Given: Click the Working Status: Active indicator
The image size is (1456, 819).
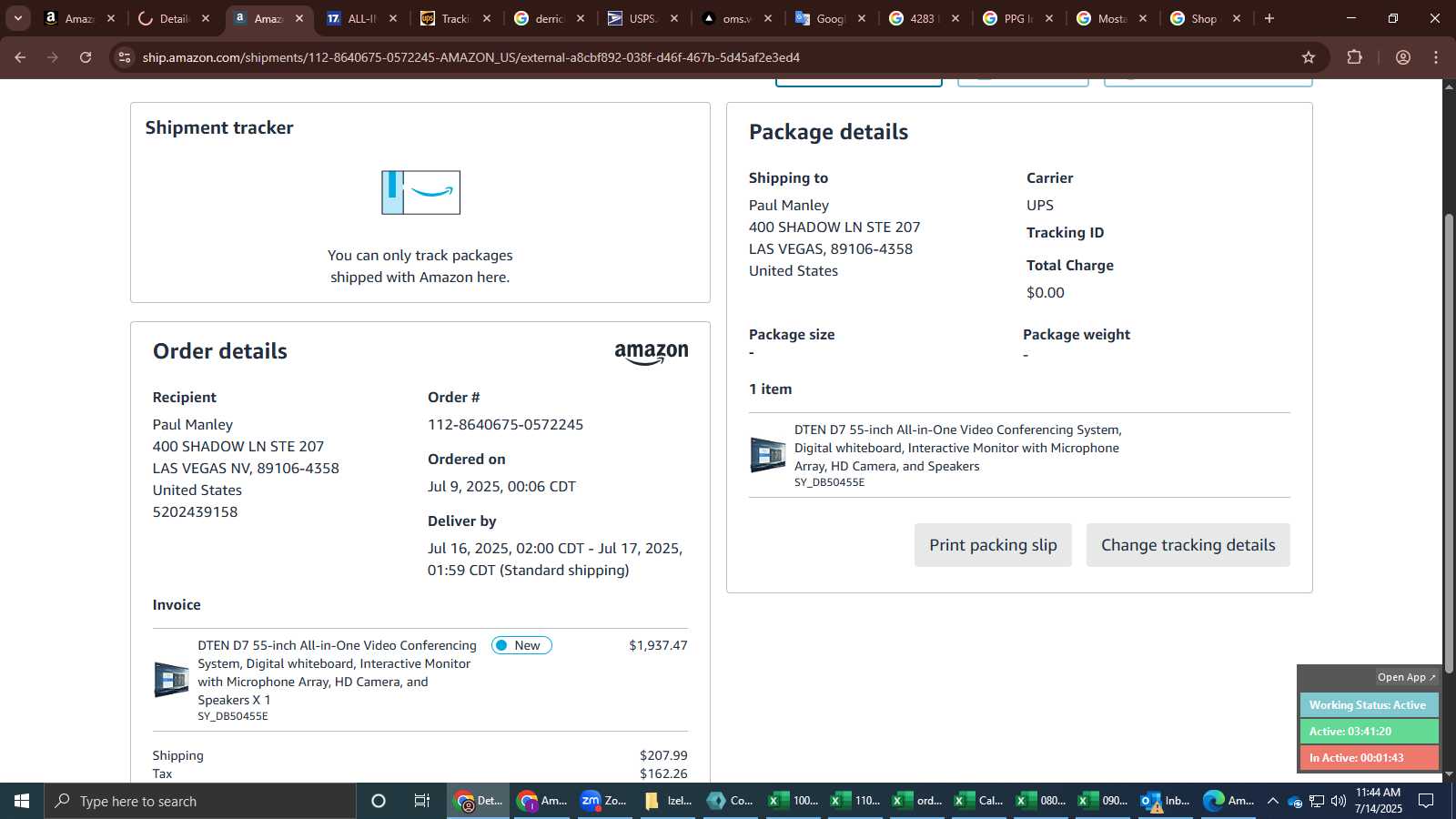Looking at the screenshot, I should (x=1369, y=705).
